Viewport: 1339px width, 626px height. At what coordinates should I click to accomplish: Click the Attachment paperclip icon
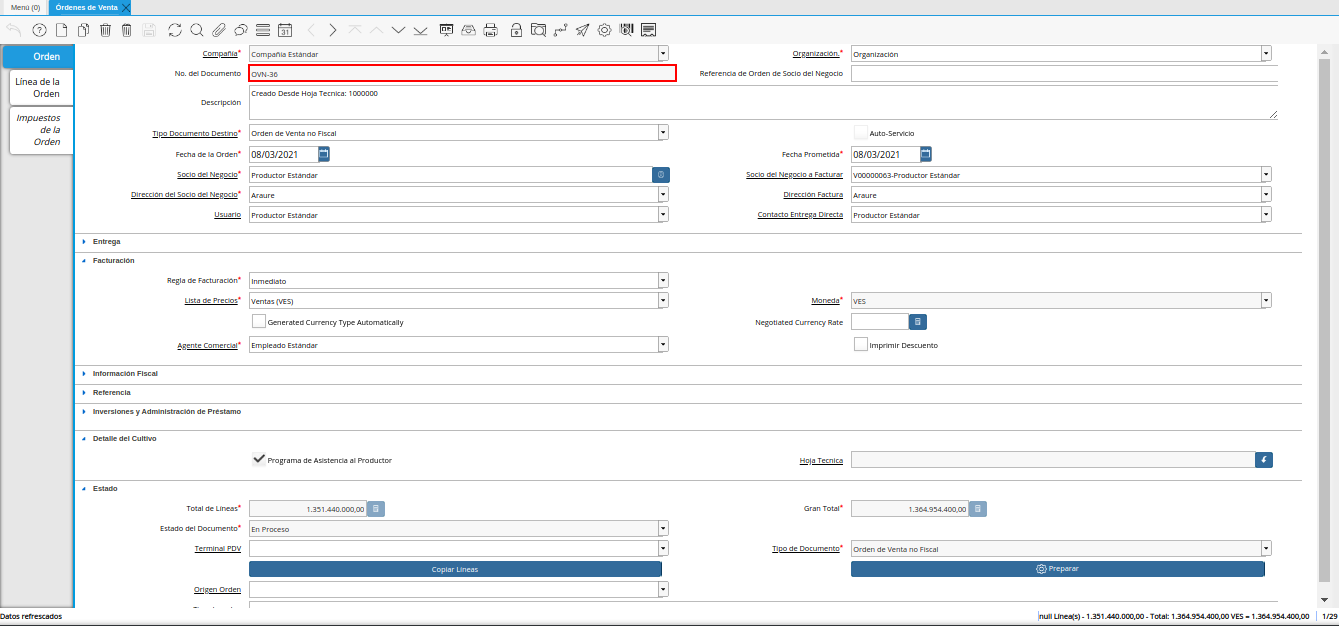pyautogui.click(x=218, y=30)
